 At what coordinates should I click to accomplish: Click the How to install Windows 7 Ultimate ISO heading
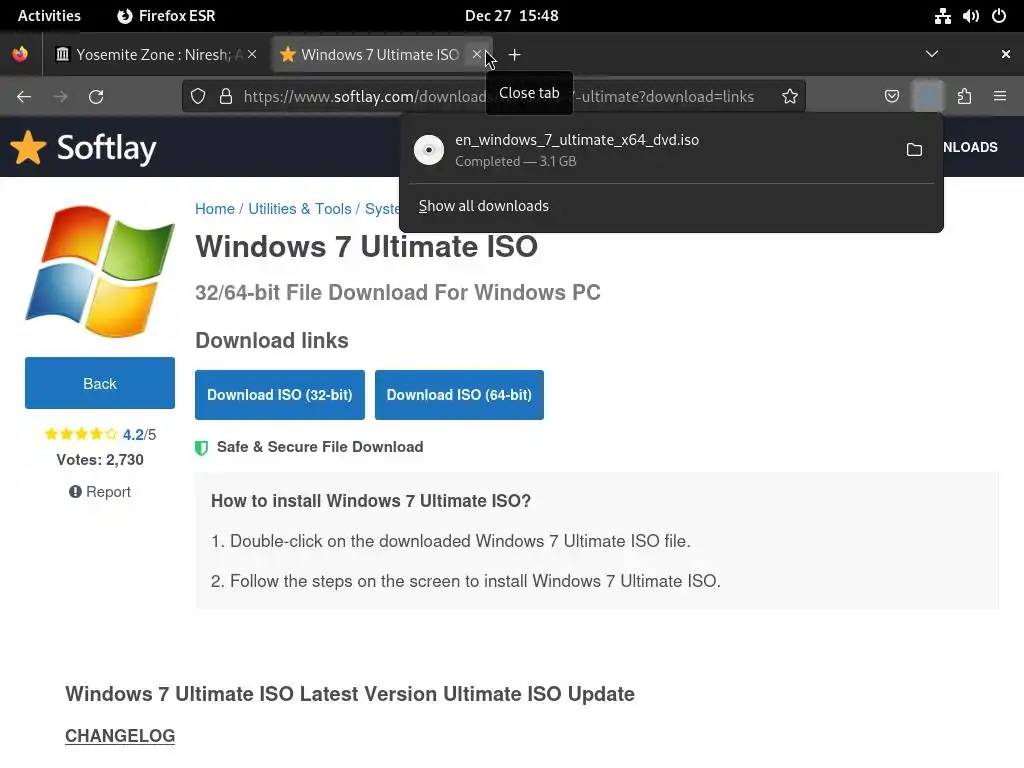coord(371,501)
